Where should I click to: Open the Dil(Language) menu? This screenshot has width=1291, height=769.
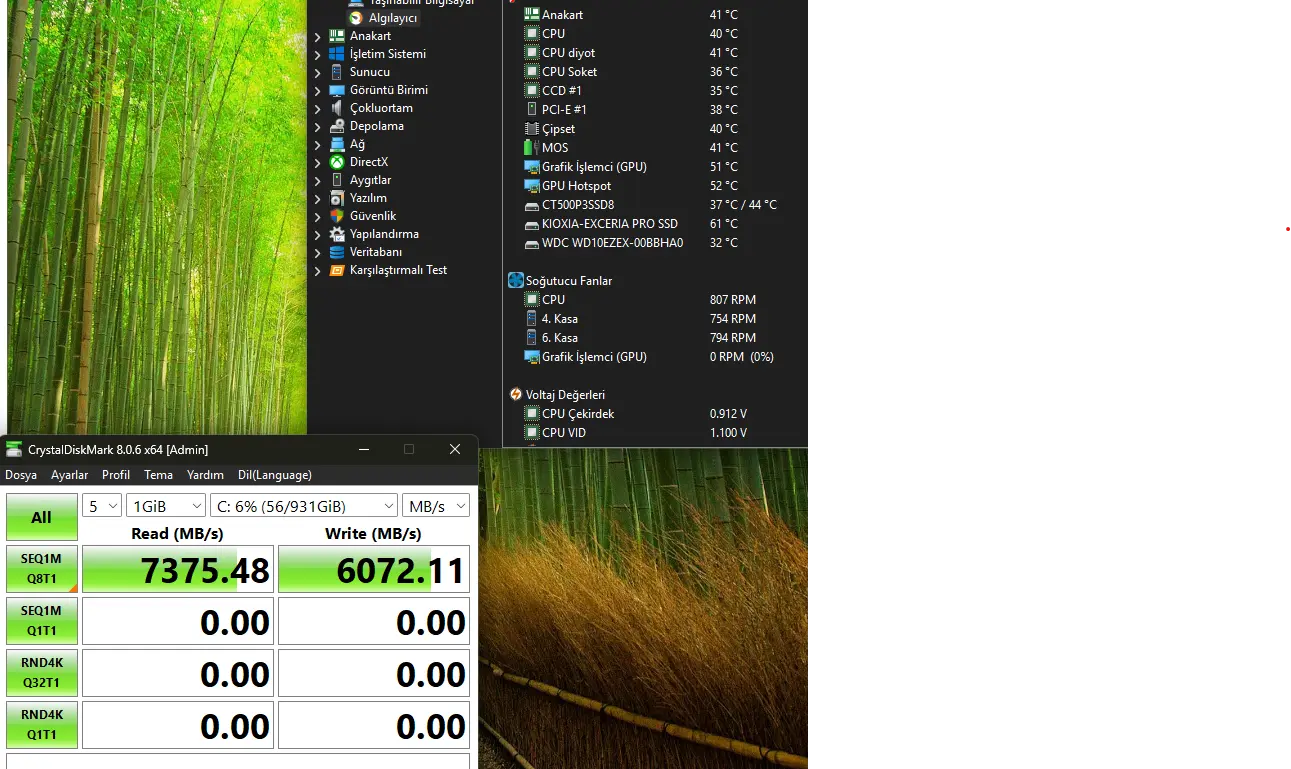(275, 475)
